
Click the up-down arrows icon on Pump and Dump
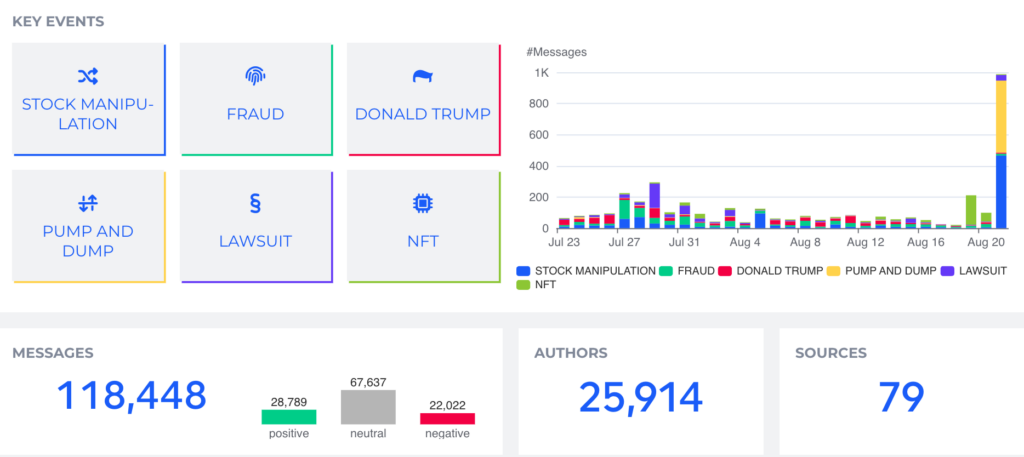87,203
